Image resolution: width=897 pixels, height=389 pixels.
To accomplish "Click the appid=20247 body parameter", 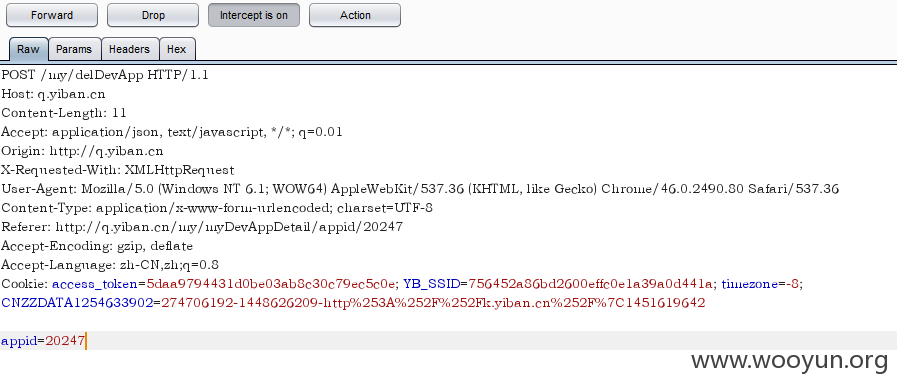I will 43,341.
